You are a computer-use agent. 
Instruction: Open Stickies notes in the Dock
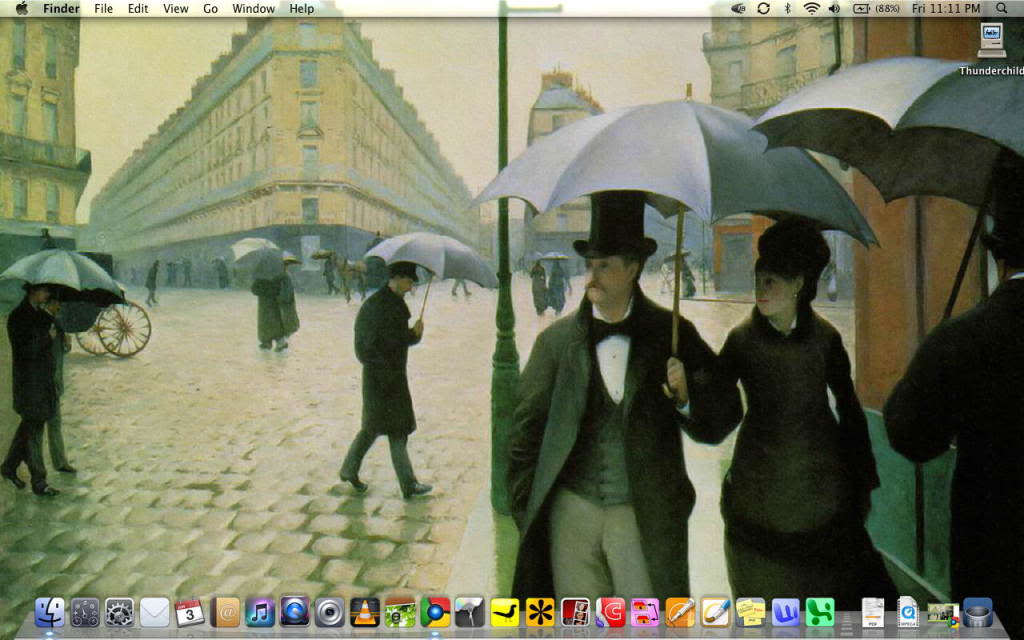[x=750, y=613]
